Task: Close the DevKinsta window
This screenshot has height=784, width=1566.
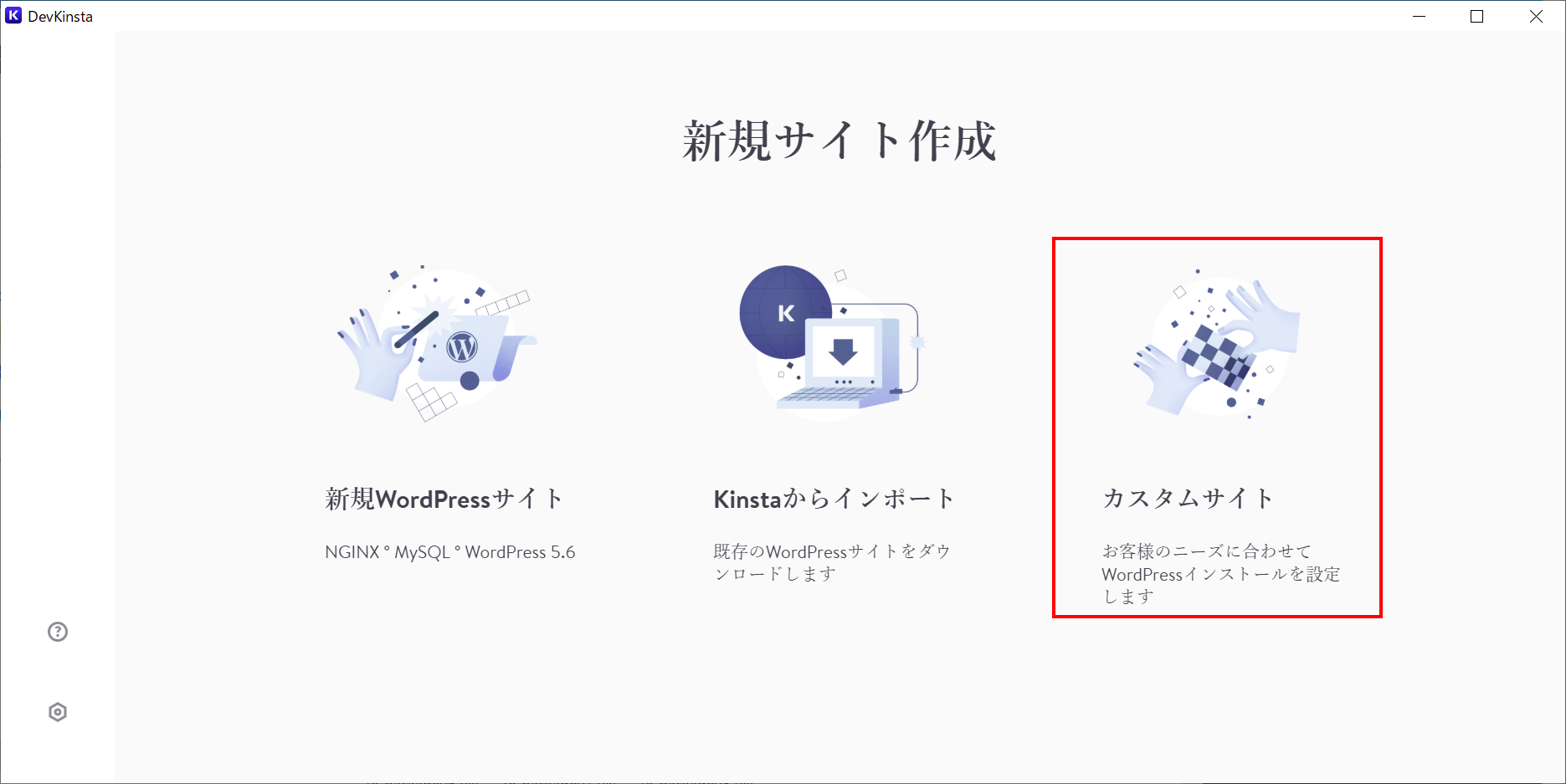Action: 1536,16
